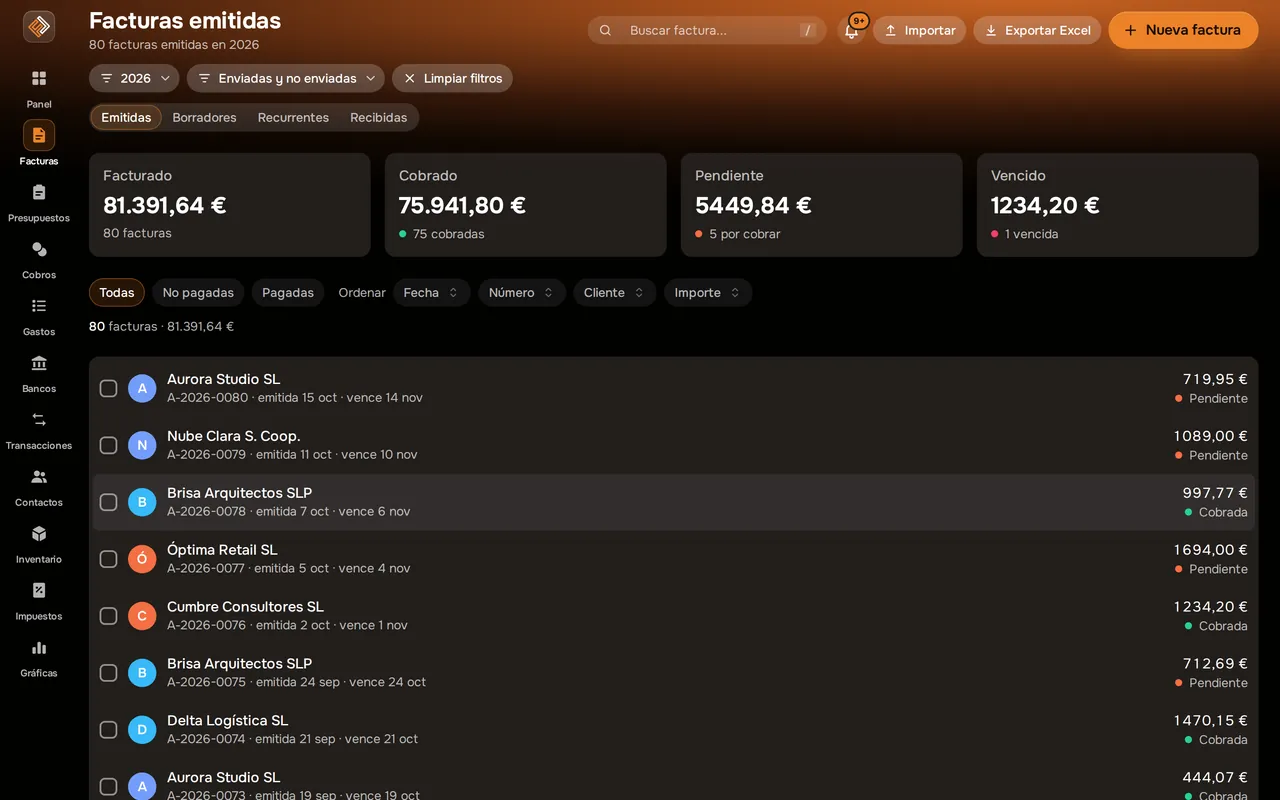The image size is (1280, 800).
Task: Focus the Buscar factura search field
Action: [707, 30]
